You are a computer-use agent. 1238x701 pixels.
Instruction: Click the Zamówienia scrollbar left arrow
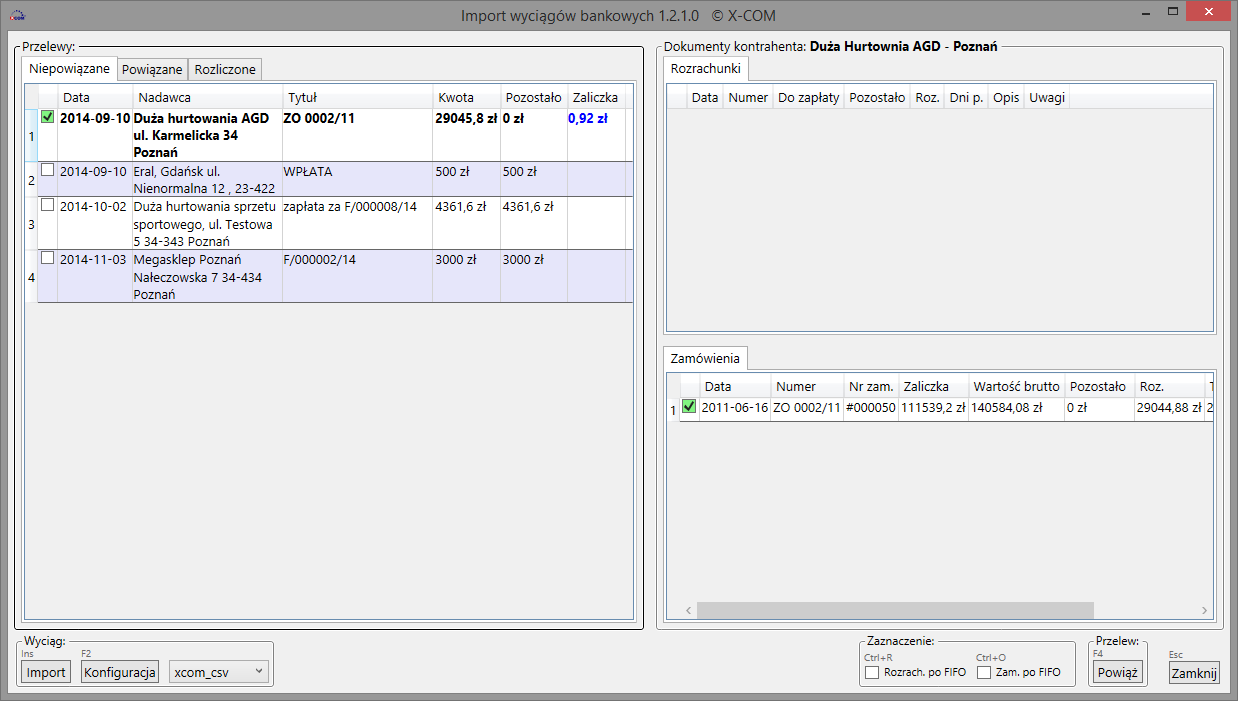click(688, 610)
